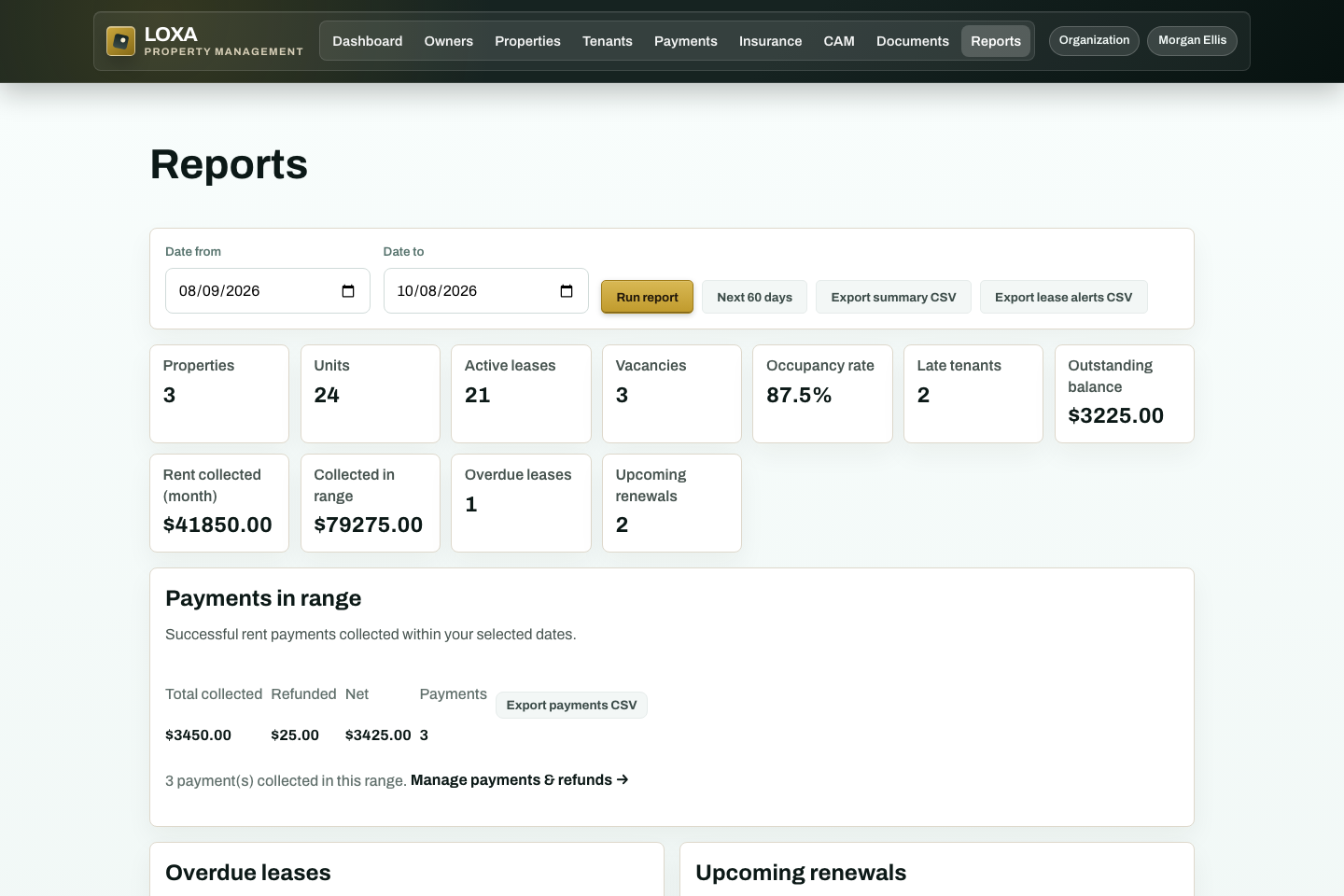The width and height of the screenshot is (1344, 896).
Task: Select the Vacancies stat card
Action: [672, 394]
